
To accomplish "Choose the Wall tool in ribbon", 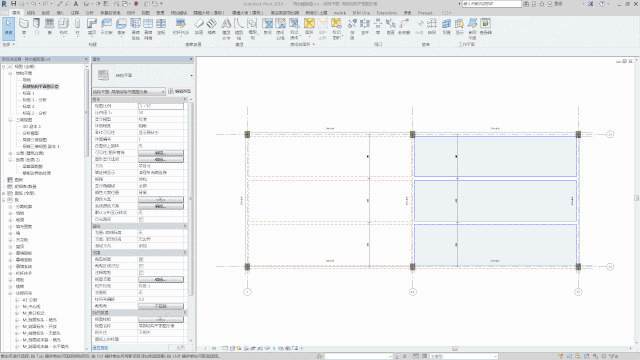I will [x=24, y=27].
